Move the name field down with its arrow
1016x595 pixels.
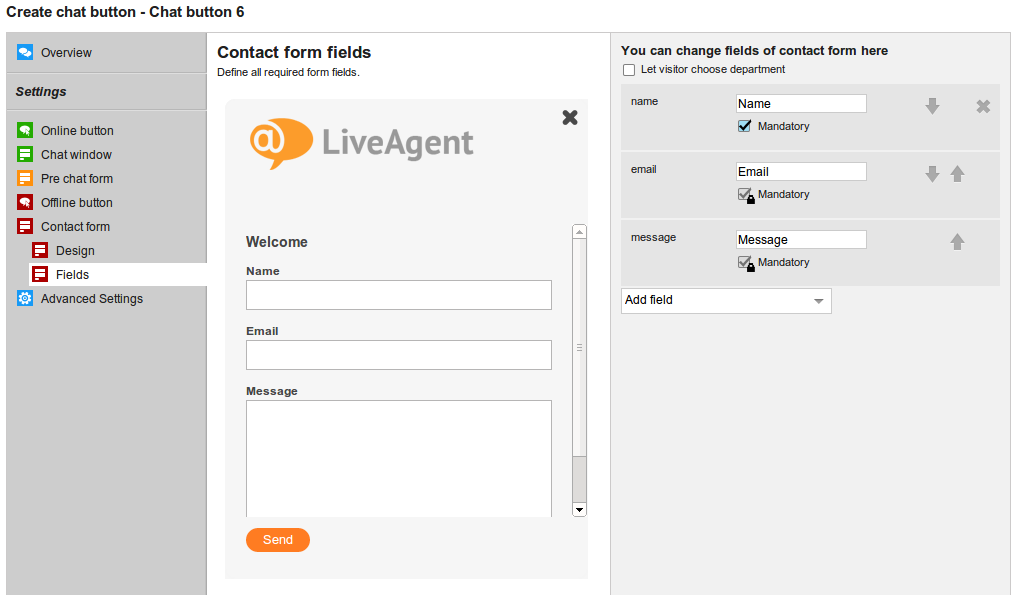click(932, 106)
